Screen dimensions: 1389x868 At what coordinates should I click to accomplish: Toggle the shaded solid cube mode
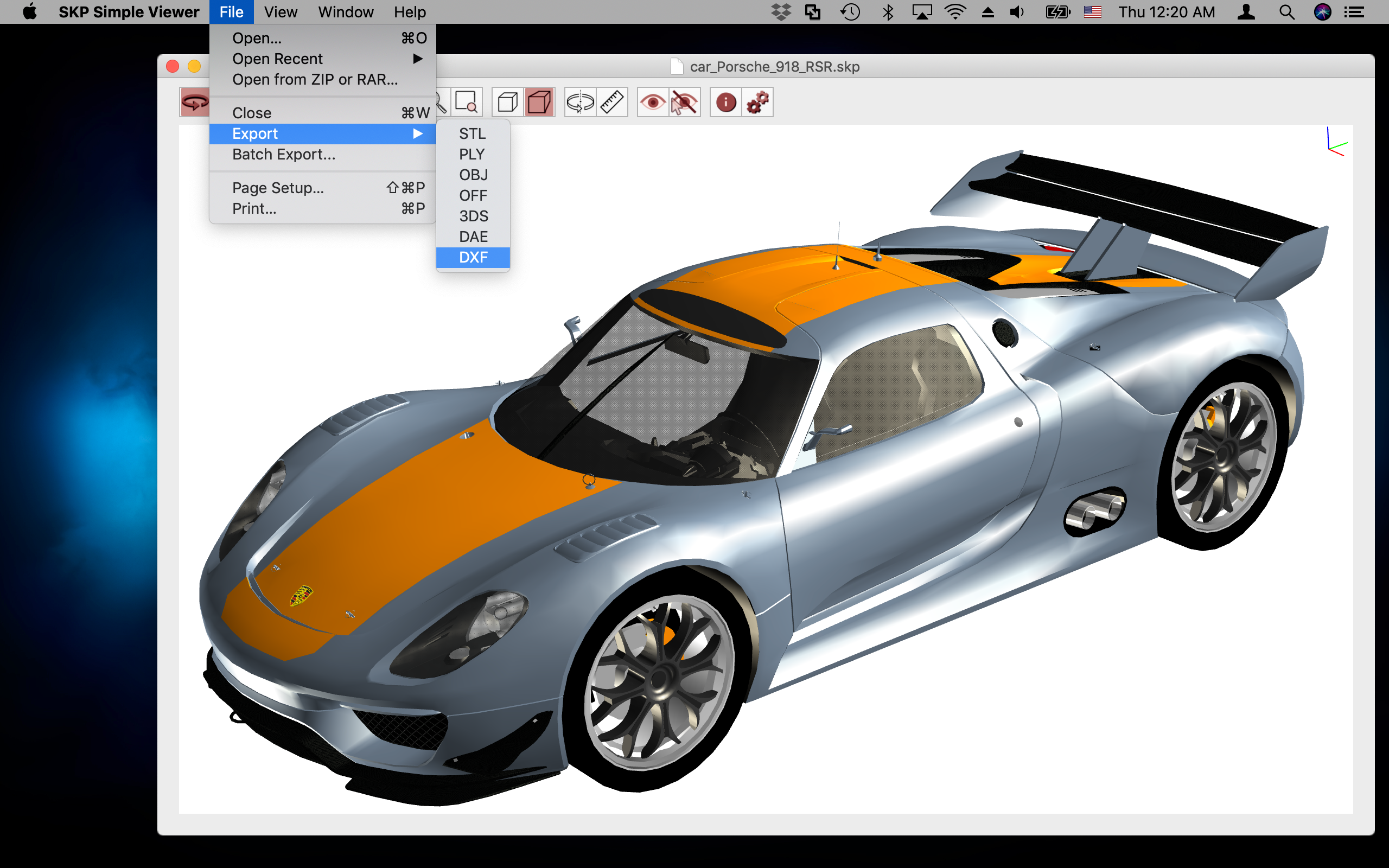[x=539, y=103]
